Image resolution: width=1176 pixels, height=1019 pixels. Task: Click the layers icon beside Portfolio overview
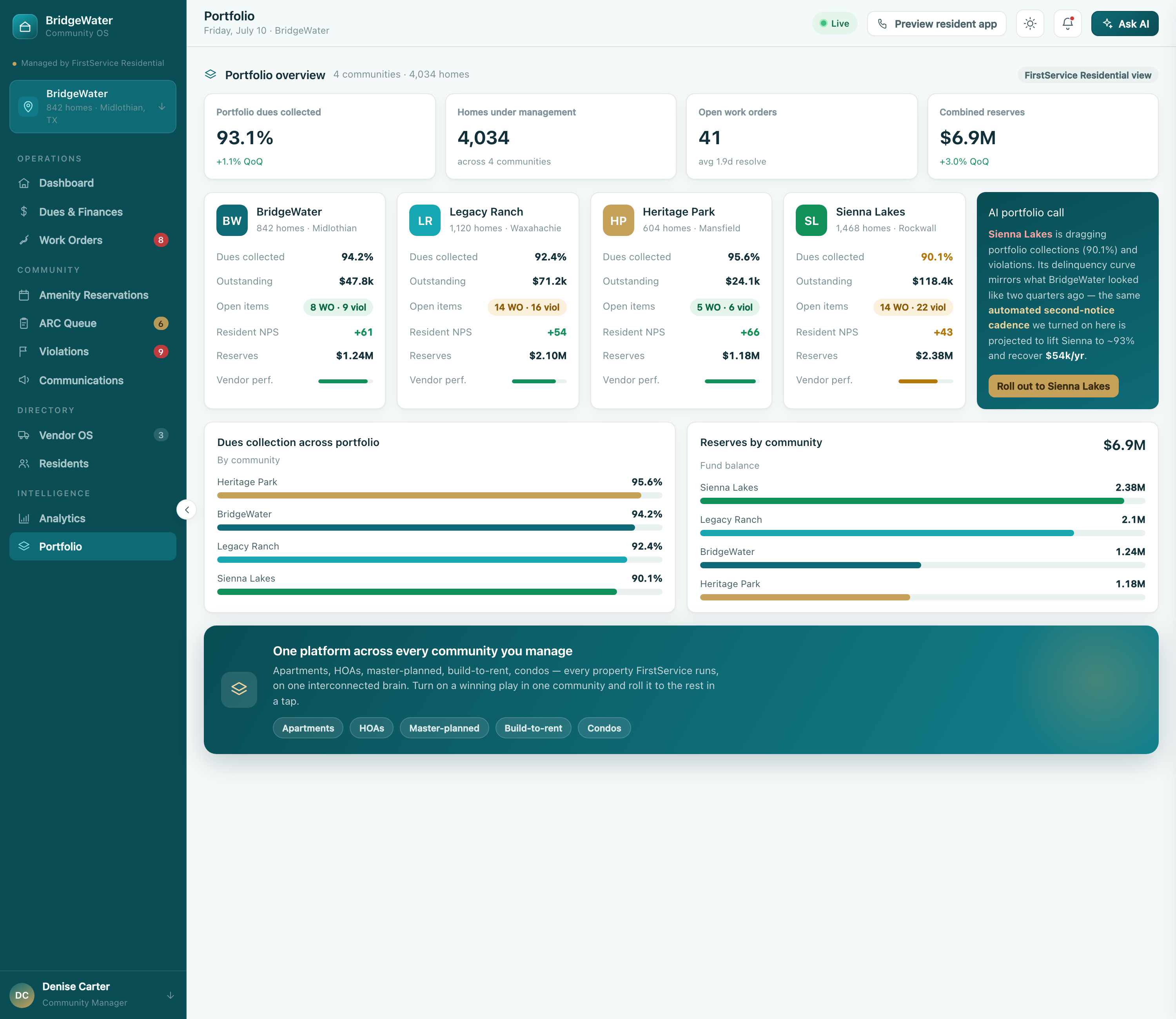tap(211, 74)
